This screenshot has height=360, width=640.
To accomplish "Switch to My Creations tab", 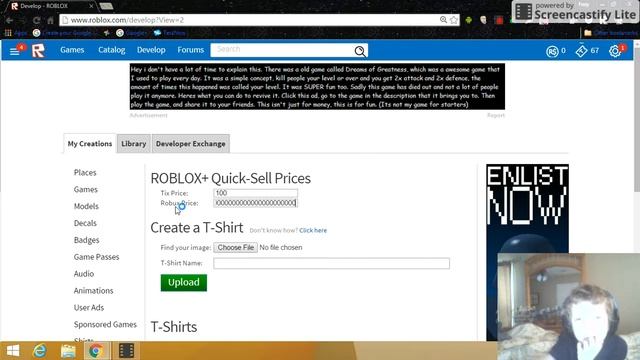I will [x=90, y=144].
